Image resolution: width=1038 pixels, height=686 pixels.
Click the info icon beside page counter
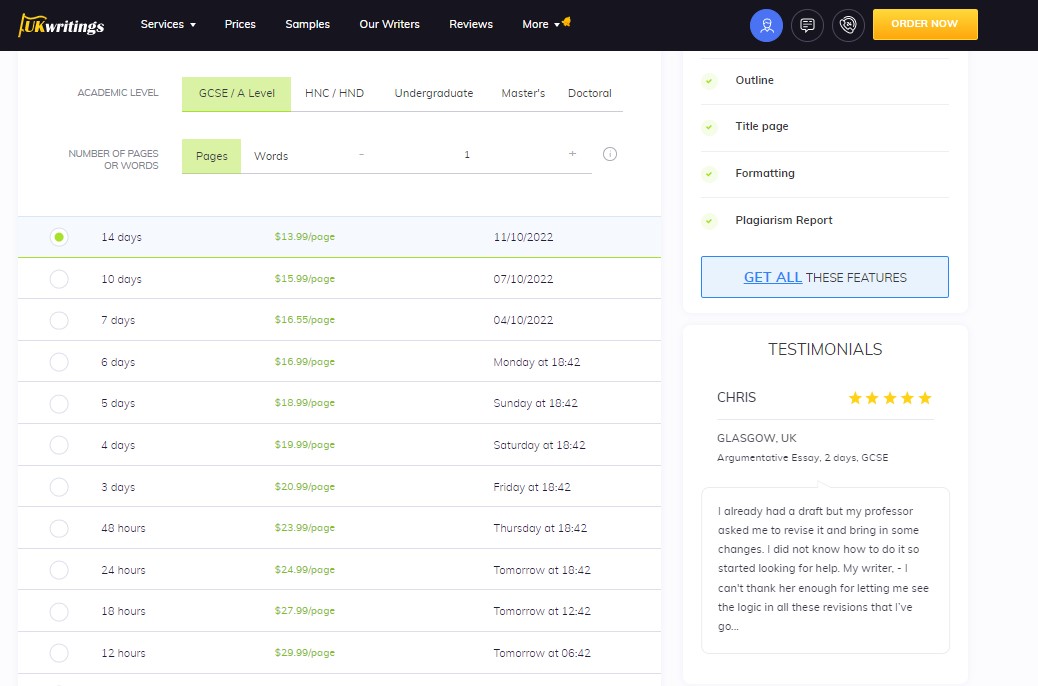(x=610, y=154)
